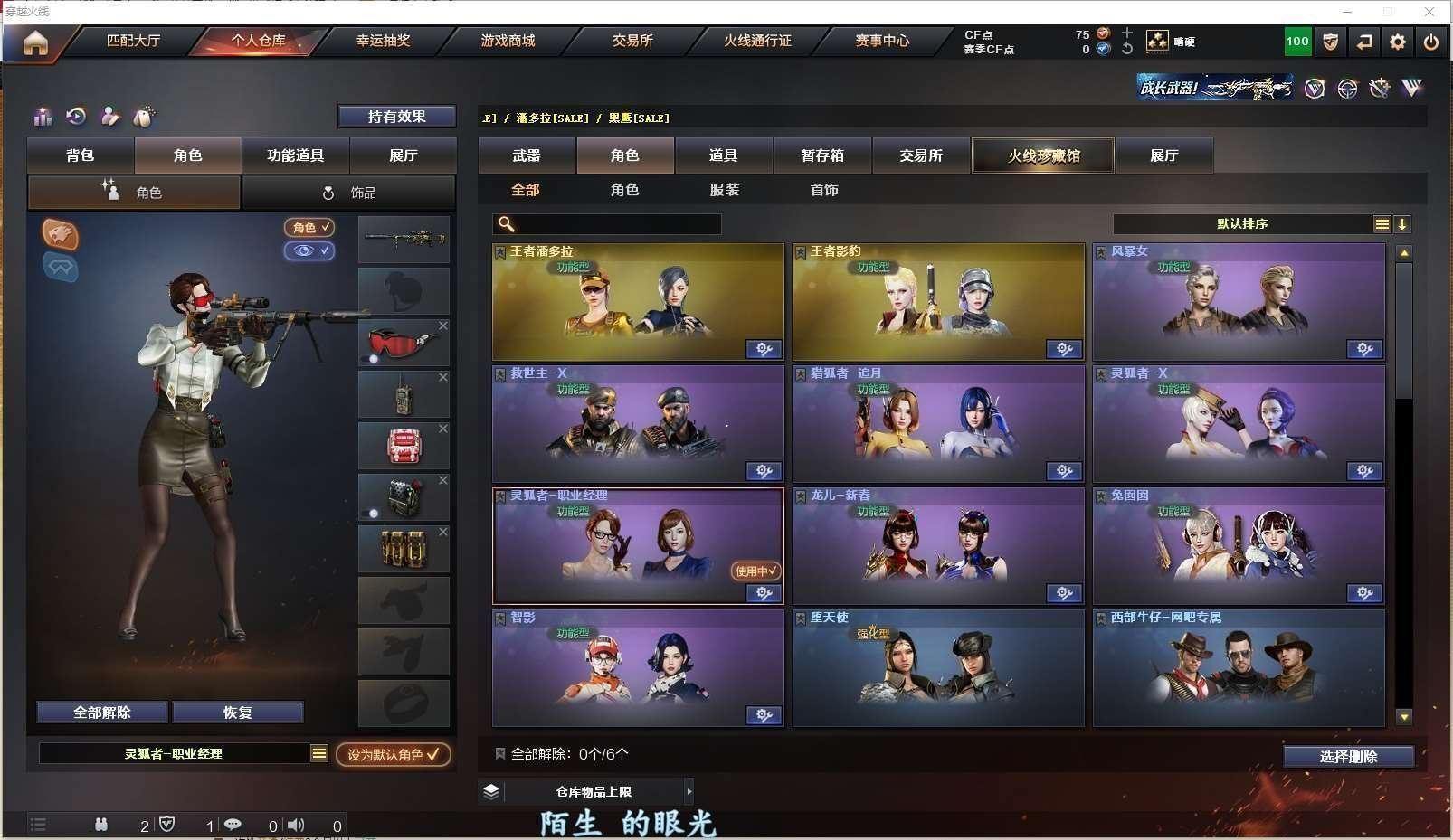Click the 成长武器 banner
Screen dimensions: 1453x840
tap(1215, 88)
